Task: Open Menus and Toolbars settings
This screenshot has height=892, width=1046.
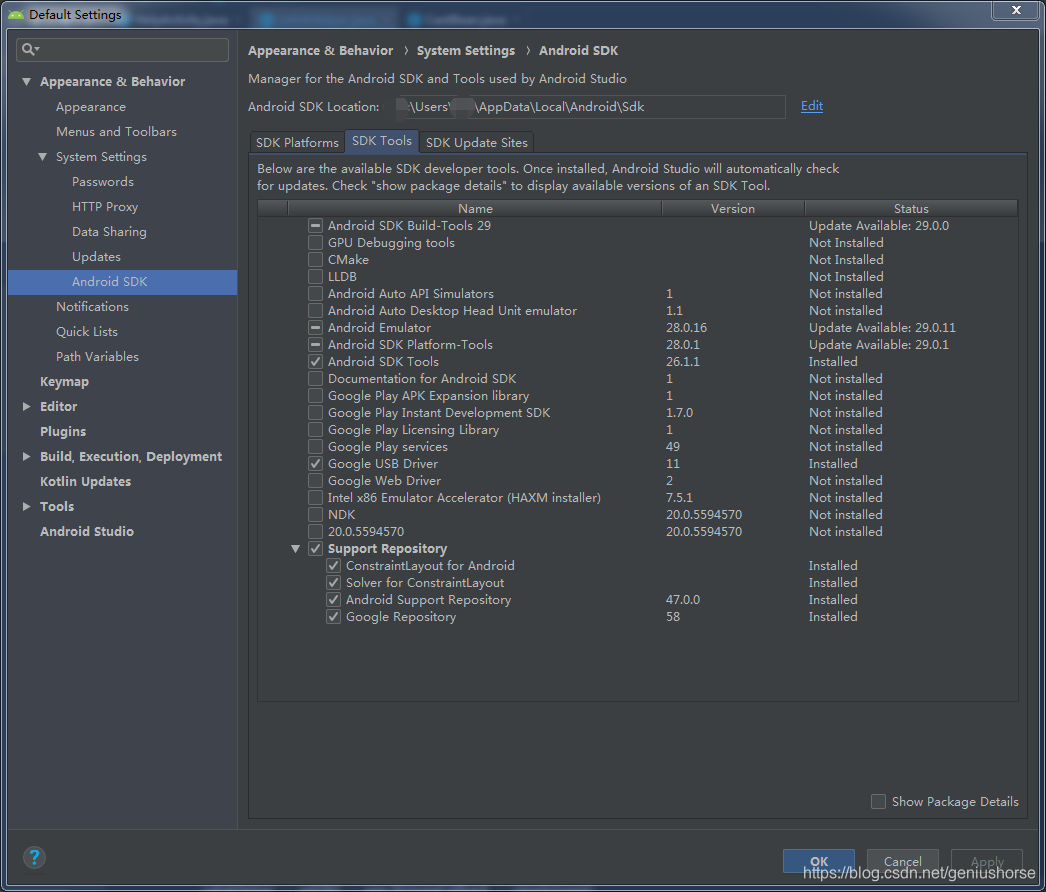Action: (116, 131)
